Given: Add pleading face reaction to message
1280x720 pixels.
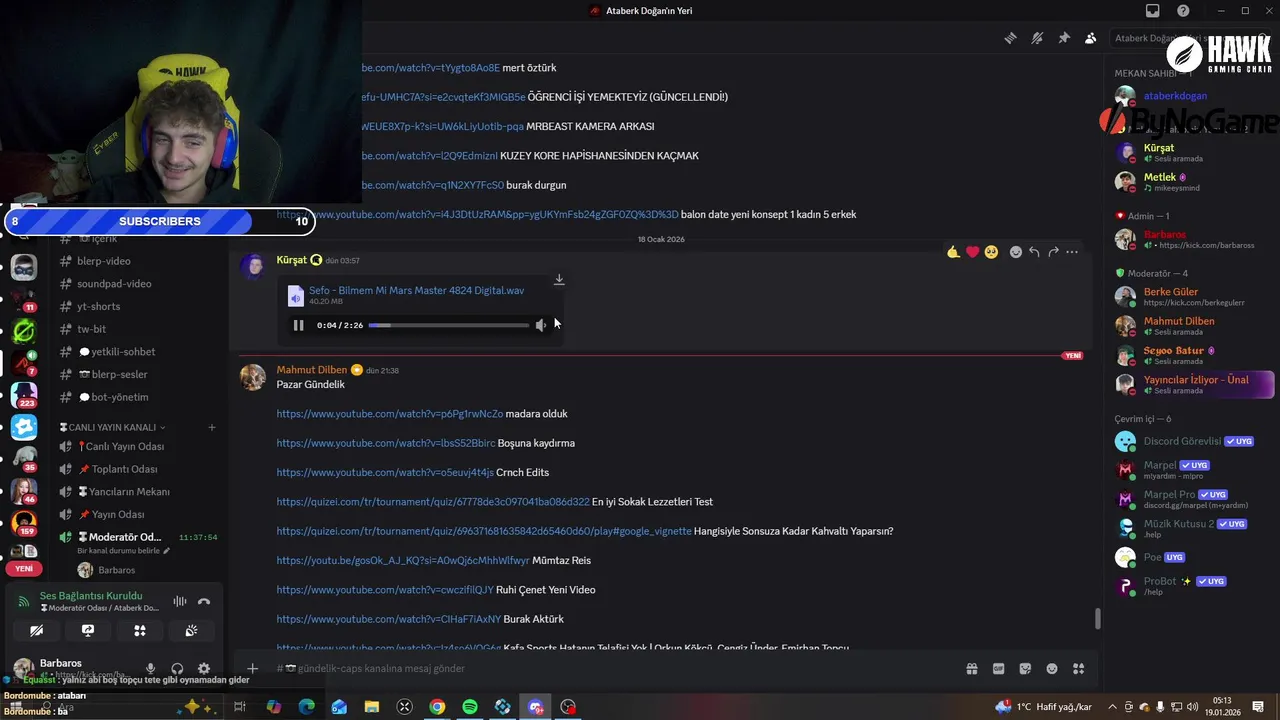Looking at the screenshot, I should point(991,252).
